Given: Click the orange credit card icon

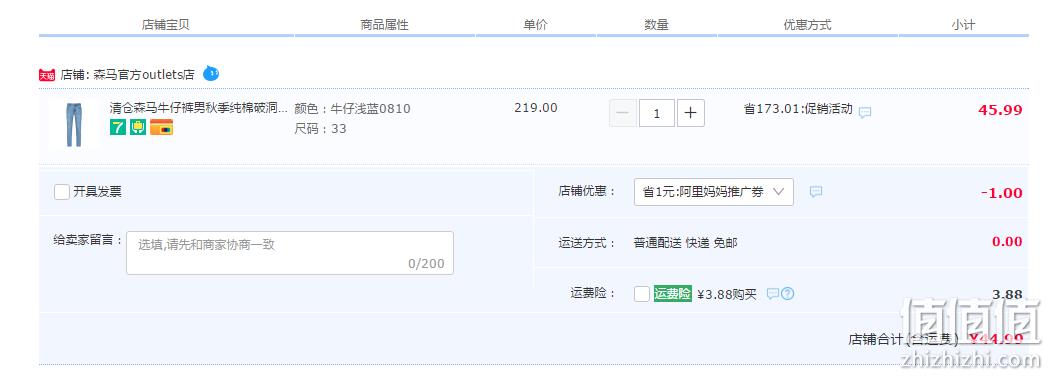Looking at the screenshot, I should [x=161, y=127].
